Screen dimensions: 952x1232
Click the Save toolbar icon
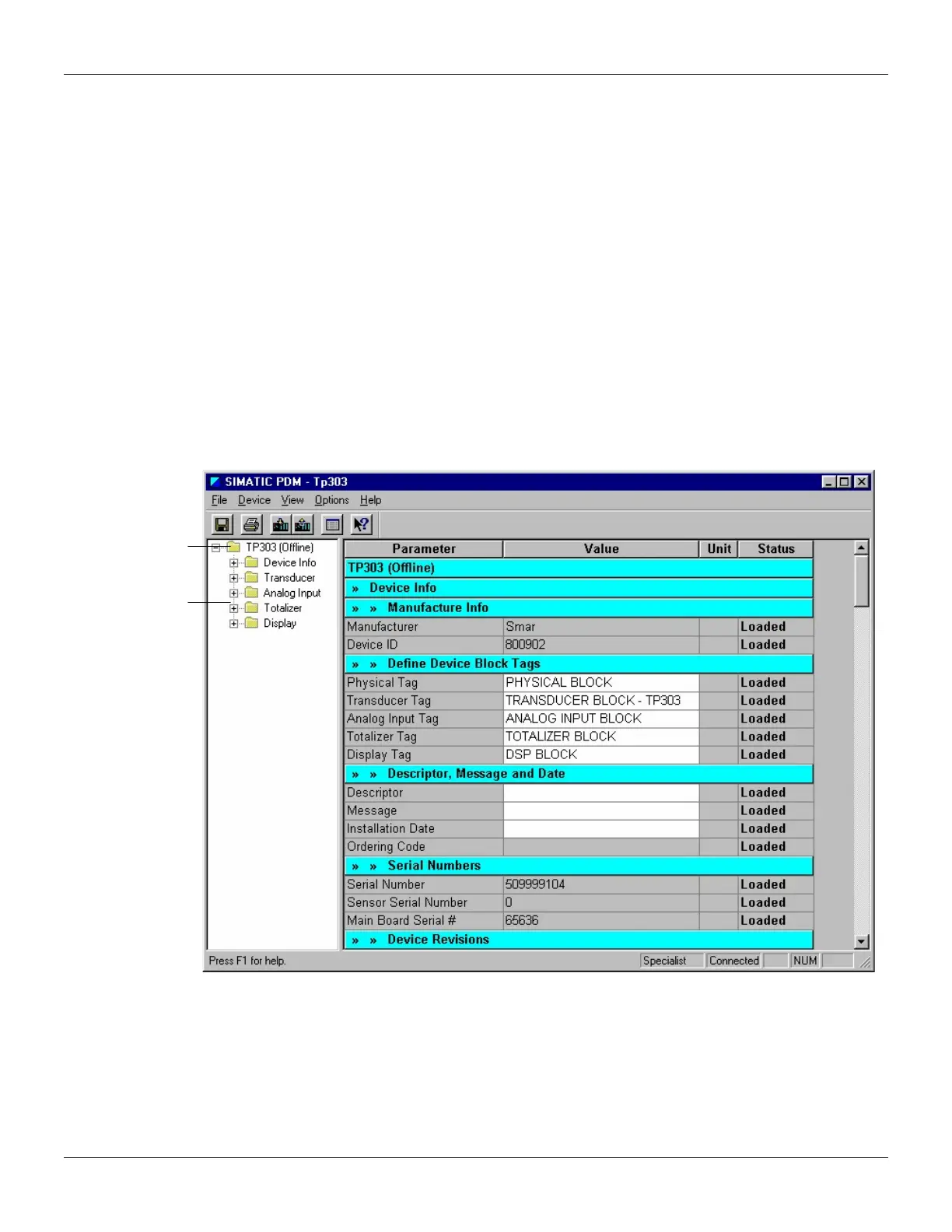(222, 525)
